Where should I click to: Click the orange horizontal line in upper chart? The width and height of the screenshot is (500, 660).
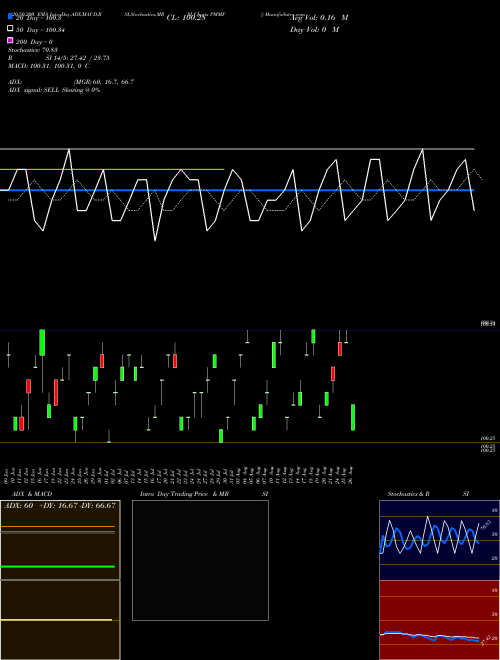tap(112, 170)
